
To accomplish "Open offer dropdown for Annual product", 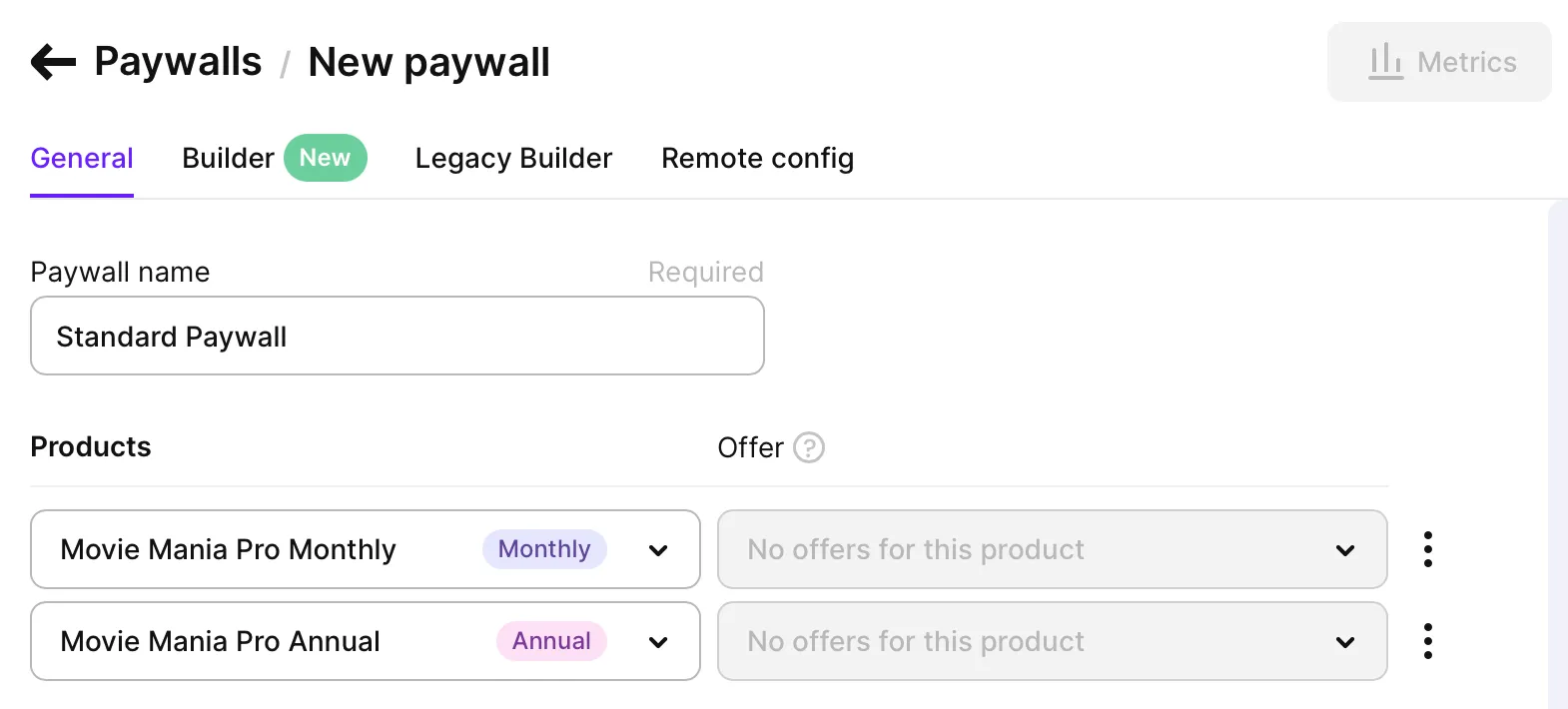I will tap(1052, 641).
